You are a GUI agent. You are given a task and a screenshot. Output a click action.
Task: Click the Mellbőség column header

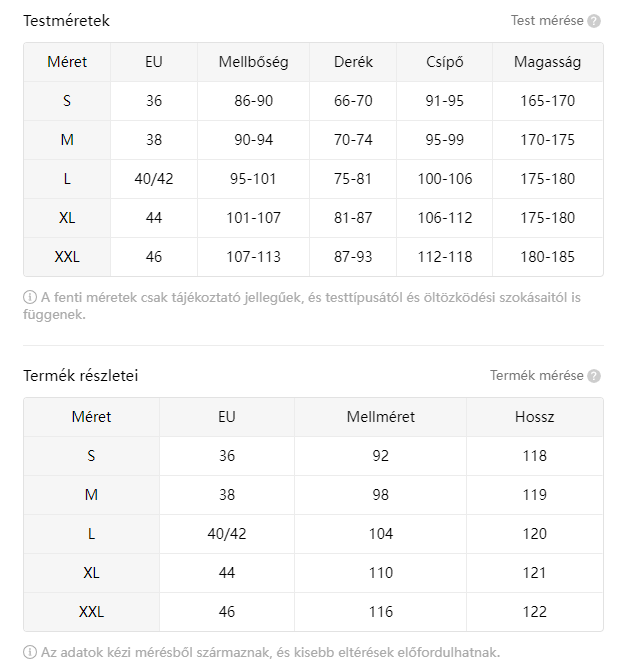(x=253, y=62)
